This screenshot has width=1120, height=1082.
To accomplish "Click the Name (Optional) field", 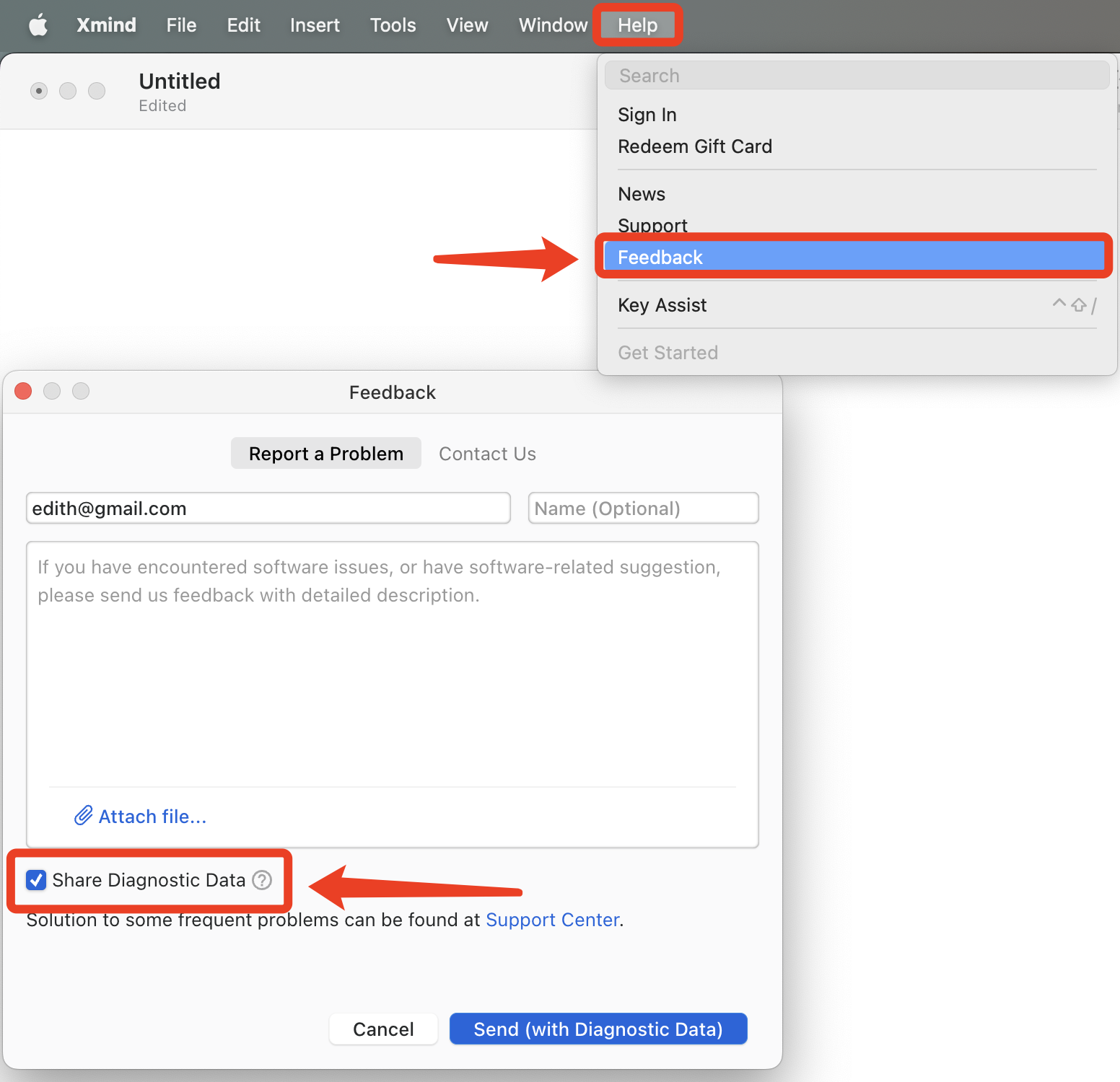I will pyautogui.click(x=644, y=509).
